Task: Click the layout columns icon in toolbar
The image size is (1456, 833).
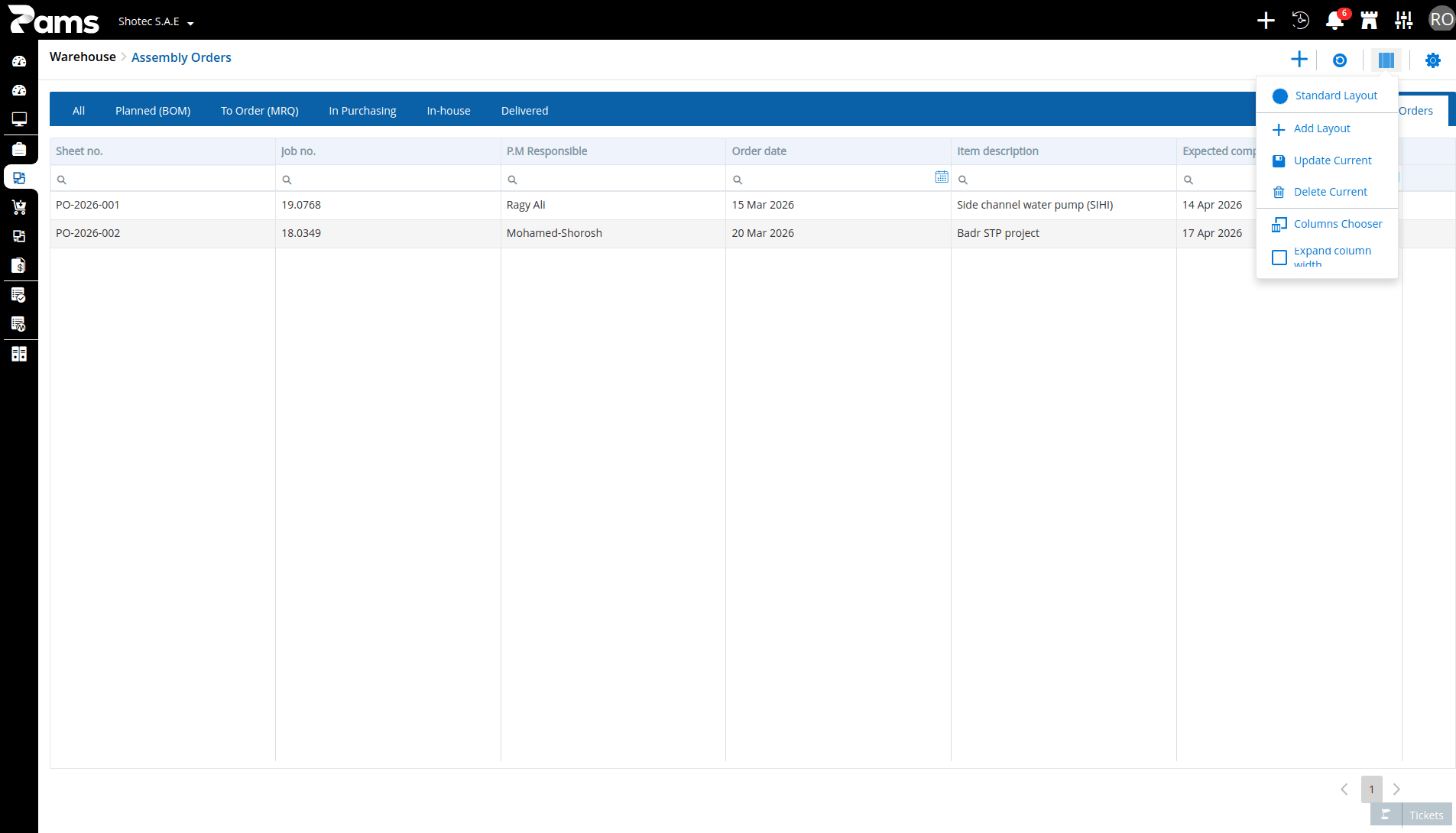Action: (1386, 60)
